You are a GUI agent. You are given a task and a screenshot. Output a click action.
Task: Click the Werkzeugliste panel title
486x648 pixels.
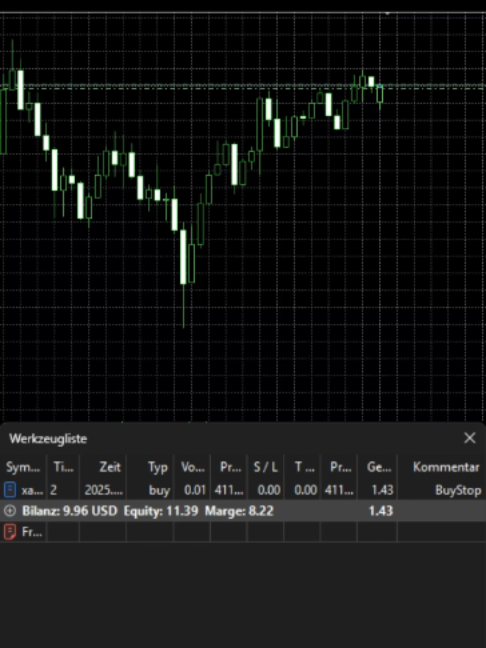(48, 438)
